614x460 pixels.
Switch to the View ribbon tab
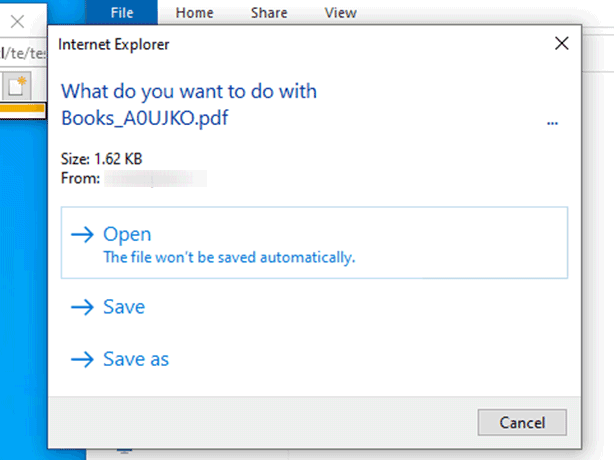[x=340, y=13]
